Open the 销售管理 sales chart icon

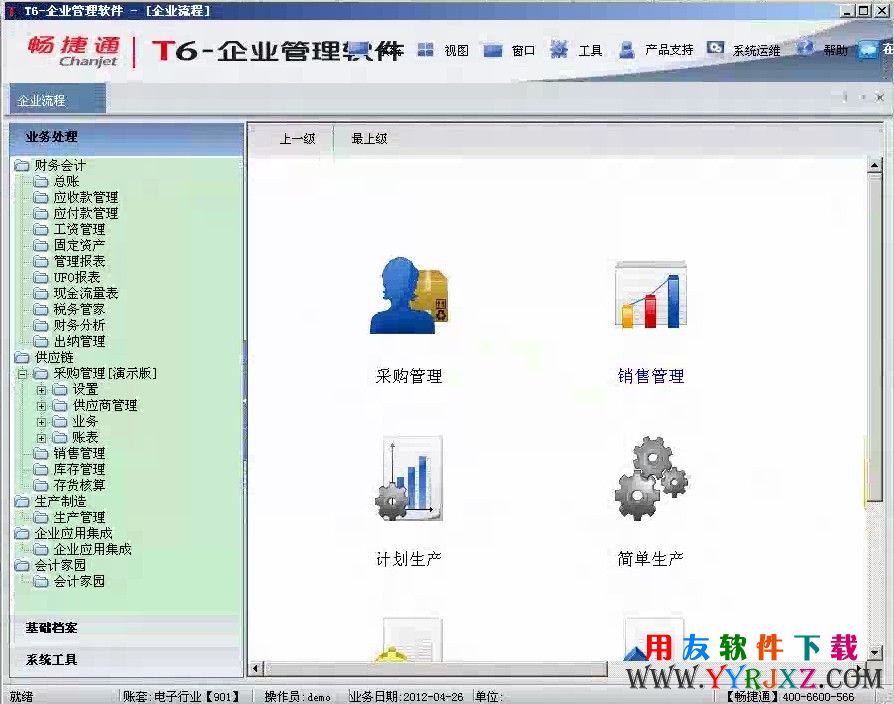tap(651, 294)
